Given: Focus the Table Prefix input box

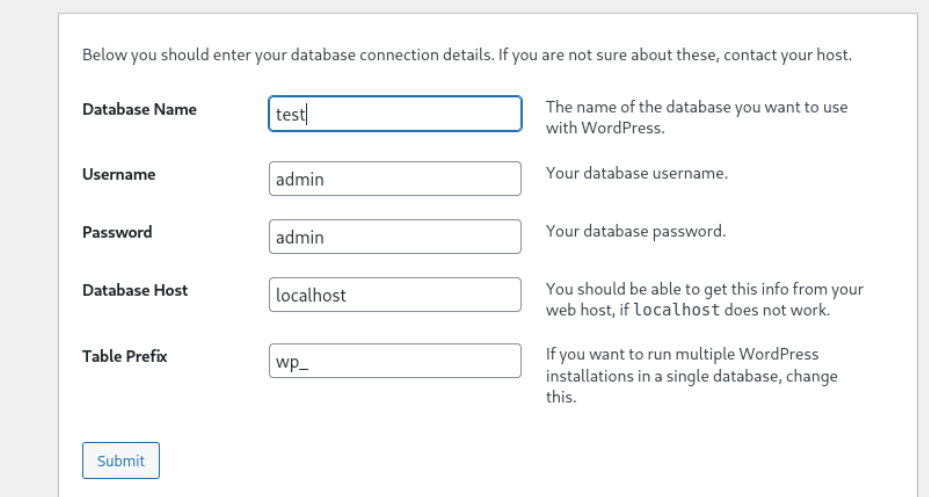Looking at the screenshot, I should 395,361.
